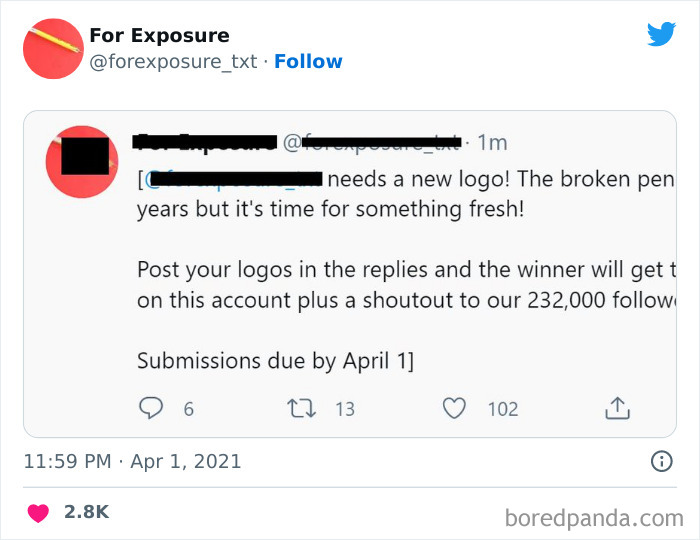The height and width of the screenshot is (540, 700).
Task: Click the 6 replies count
Action: 188,409
